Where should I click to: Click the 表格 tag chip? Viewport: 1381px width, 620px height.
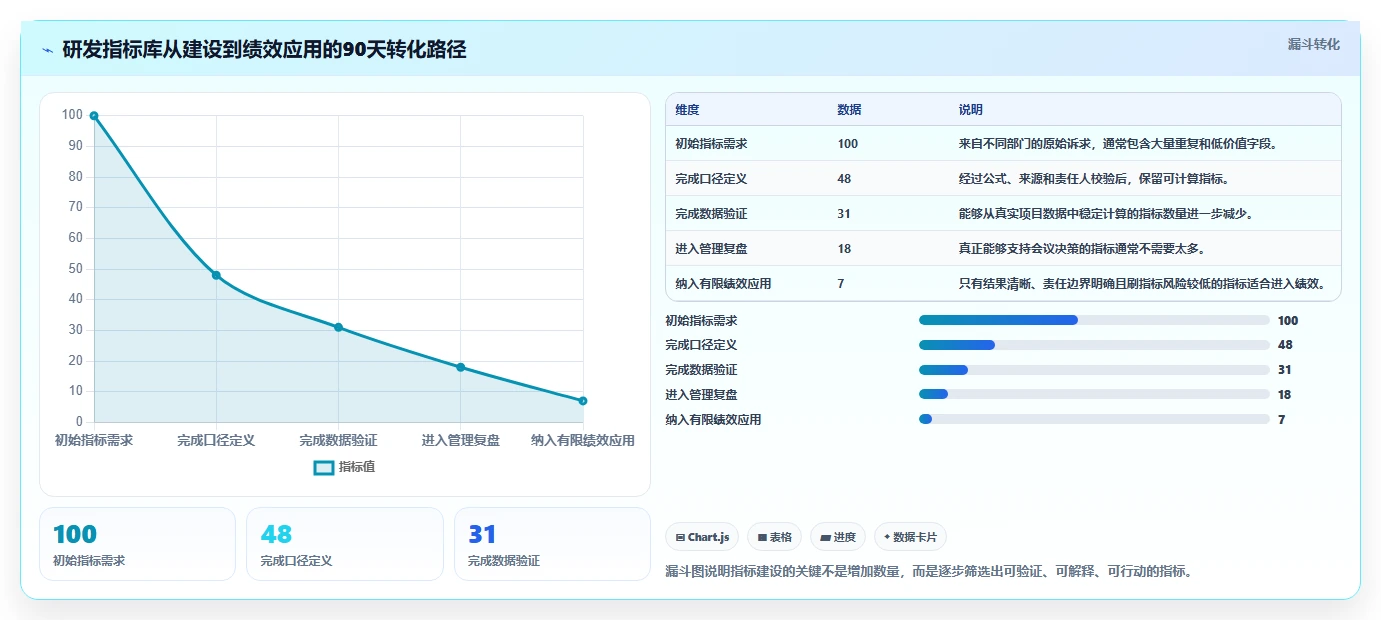coord(774,537)
